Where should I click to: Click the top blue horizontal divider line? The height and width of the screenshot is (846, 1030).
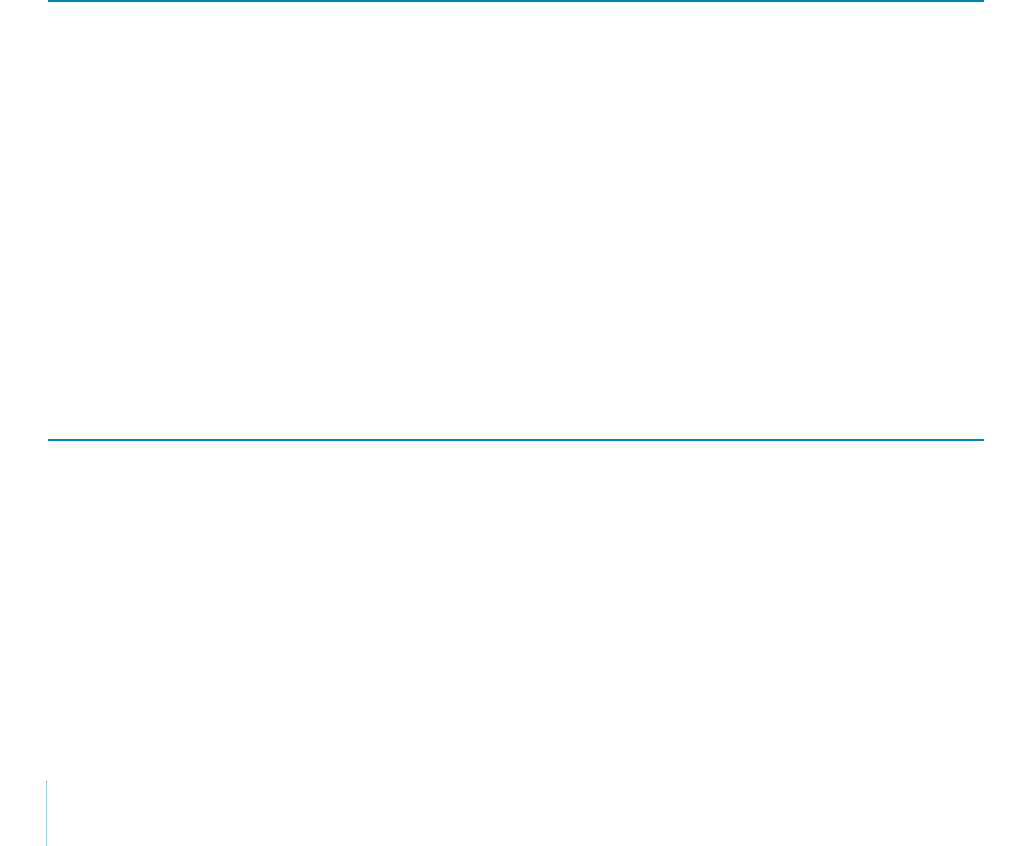pos(516,1)
